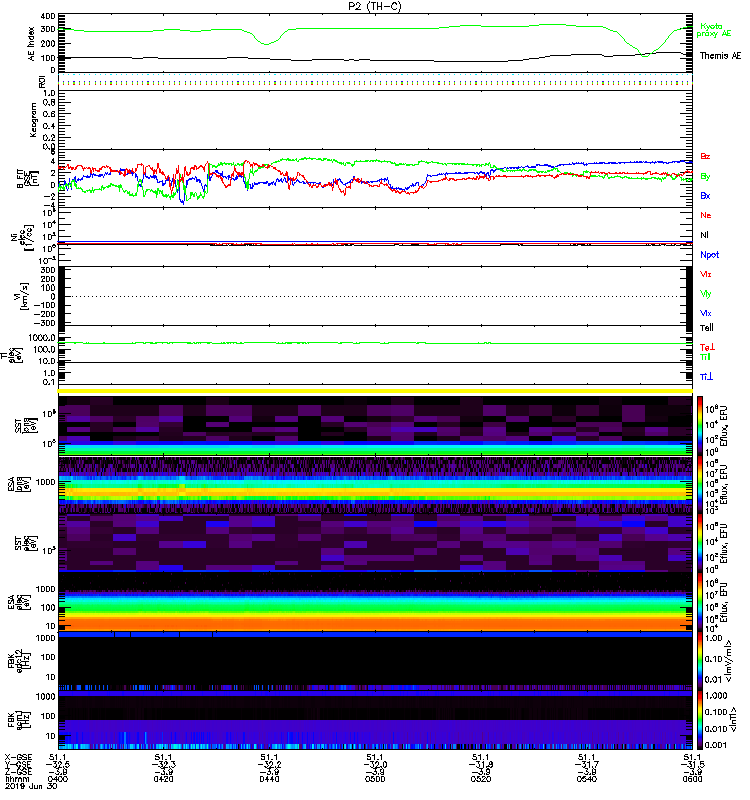750x800 pixels.
Task: Select the black "Themis AE" legend label
Action: click(x=720, y=56)
